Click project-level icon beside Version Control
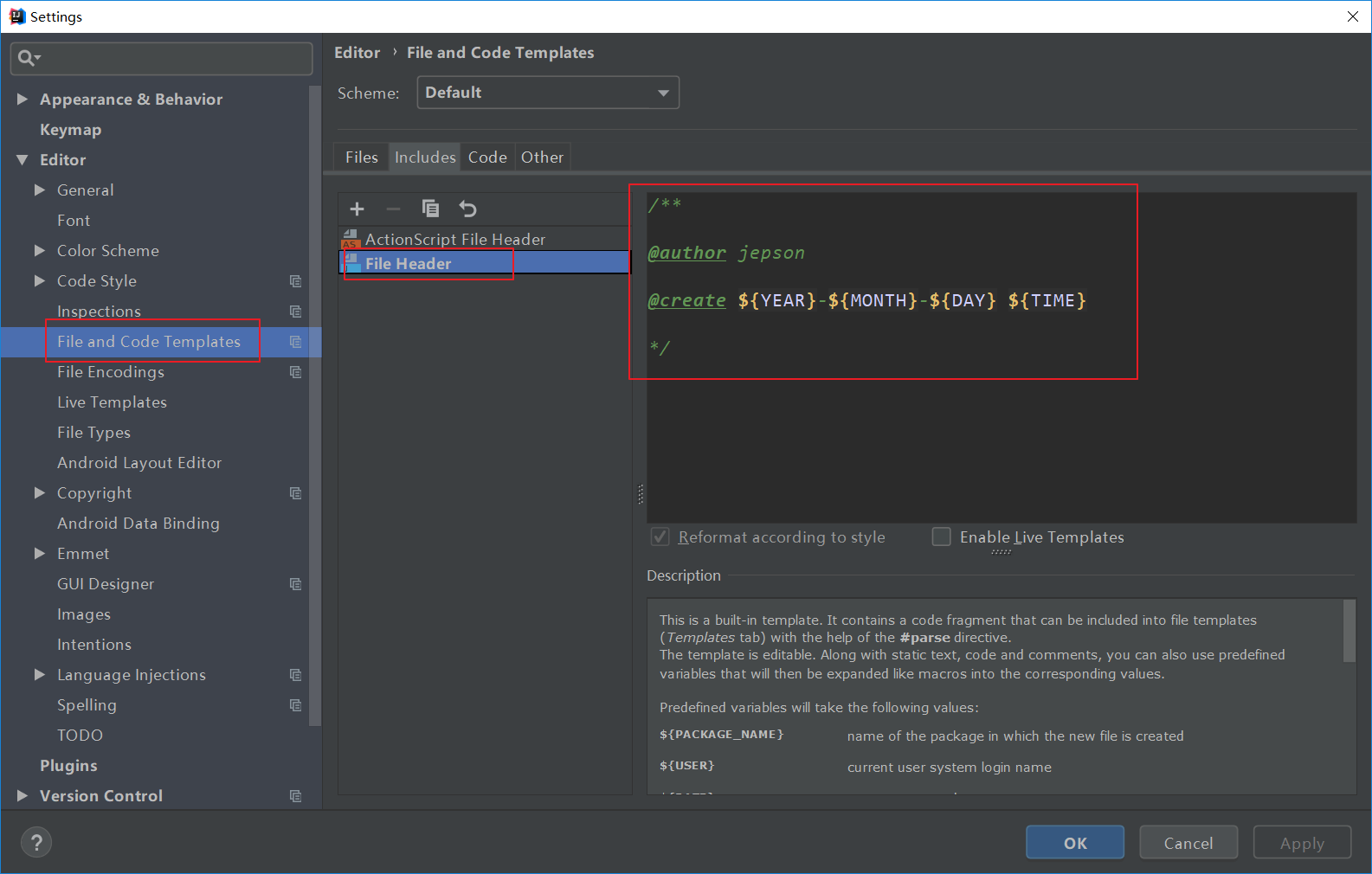The image size is (1372, 874). pyautogui.click(x=295, y=796)
